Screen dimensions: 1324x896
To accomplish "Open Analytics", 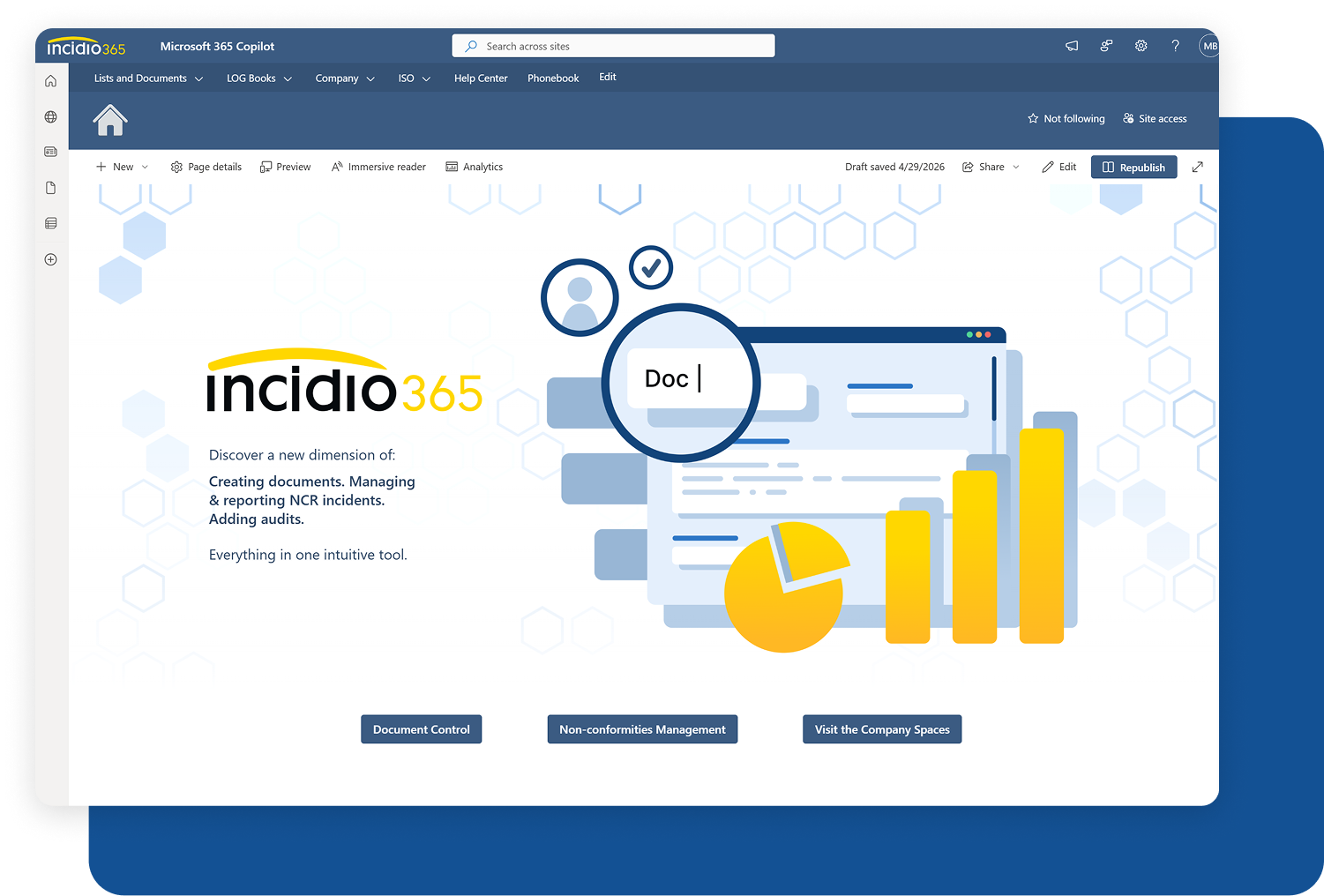I will (474, 167).
